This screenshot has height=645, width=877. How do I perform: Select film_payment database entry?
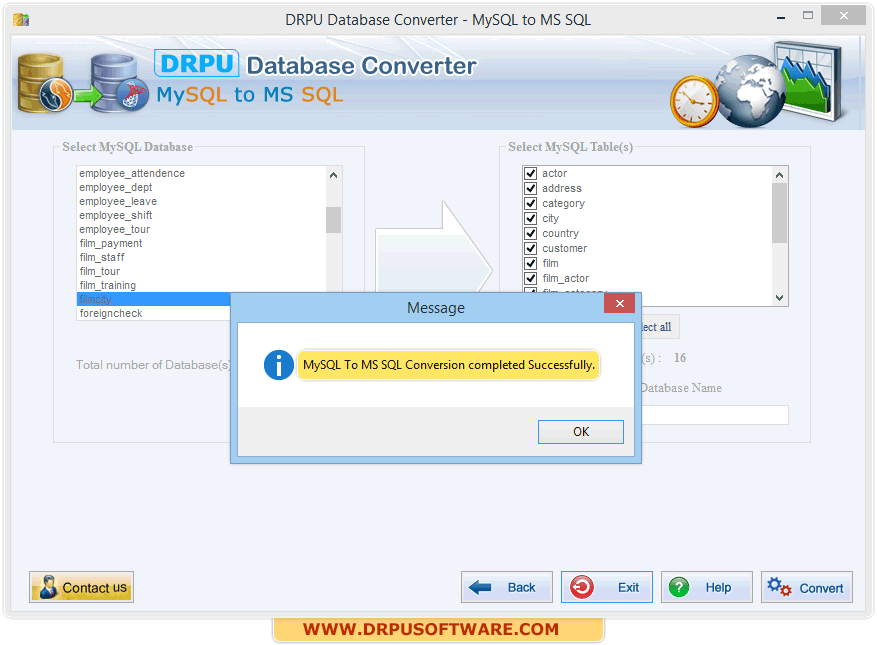[111, 243]
